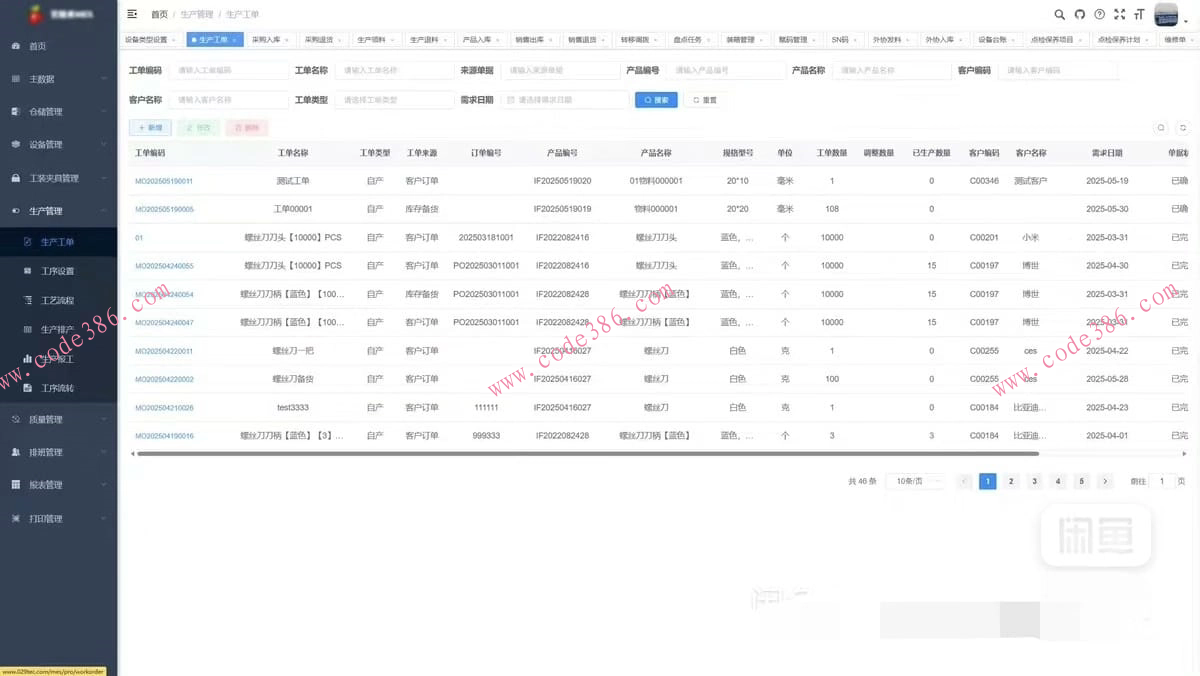Viewport: 1200px width, 676px height.
Task: Click the horizontal table scrollbar
Action: 600,454
